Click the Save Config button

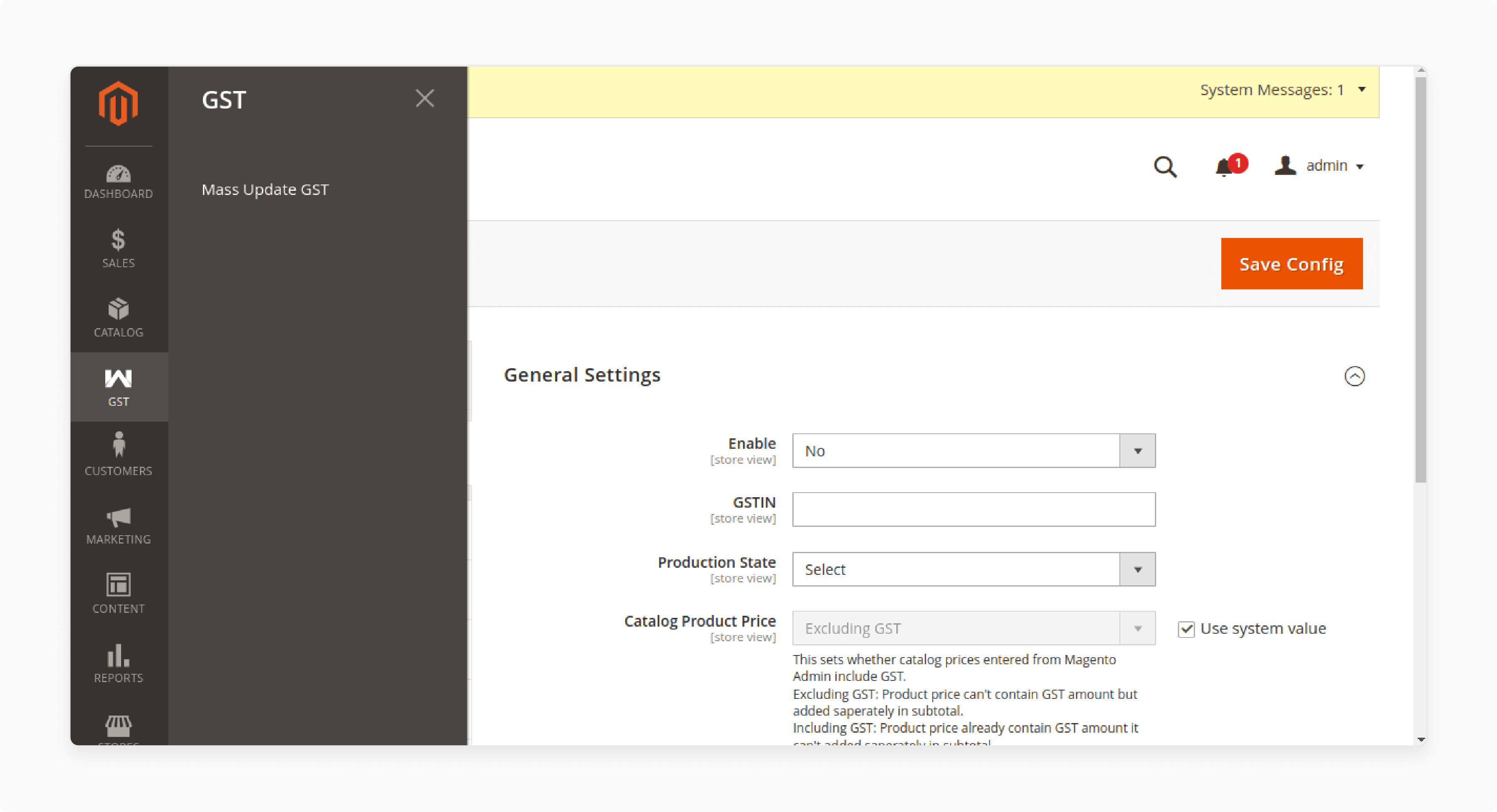point(1291,264)
